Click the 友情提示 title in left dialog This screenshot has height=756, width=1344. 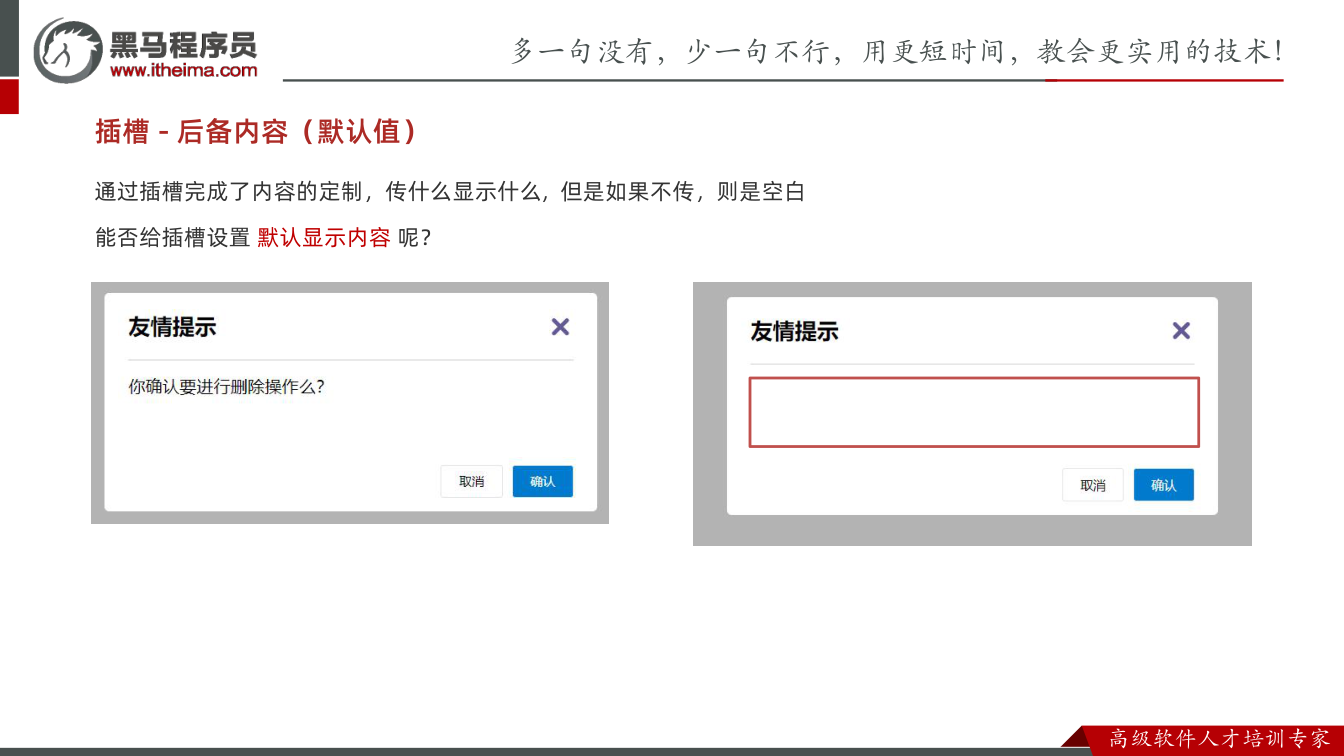172,327
